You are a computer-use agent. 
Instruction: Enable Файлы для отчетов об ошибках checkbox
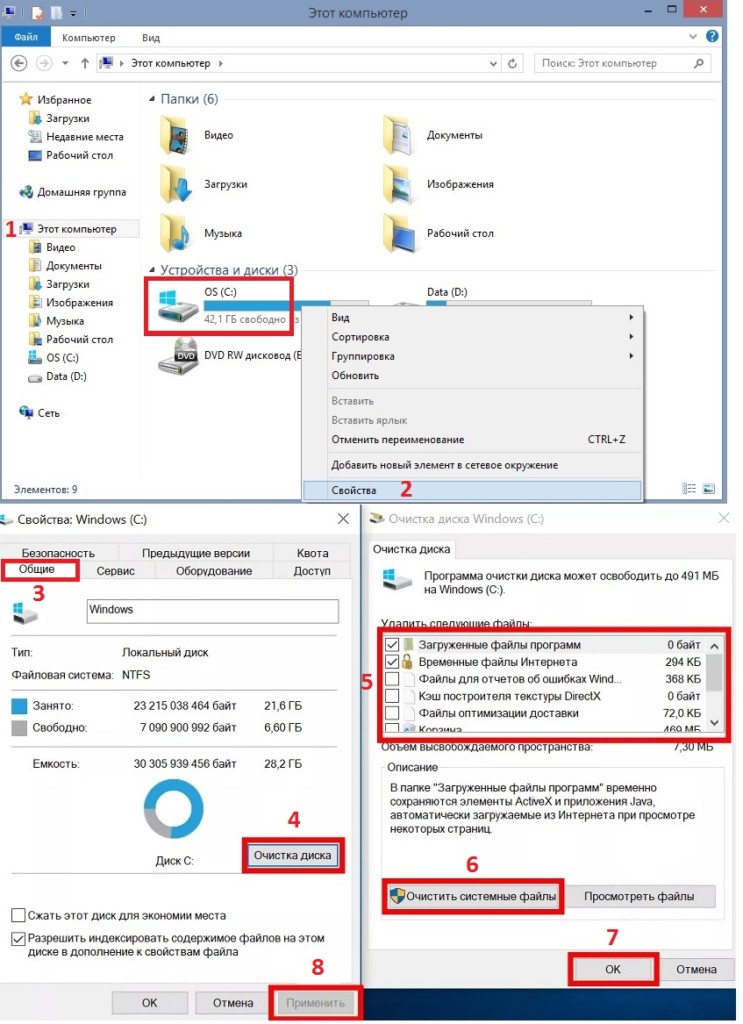click(x=392, y=679)
